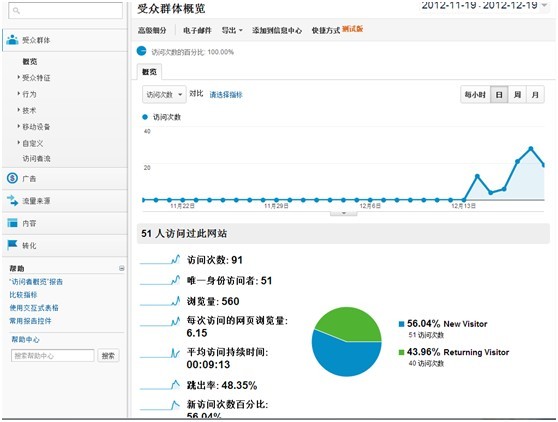Click the 跳出率 sparkline thumbnail
This screenshot has height=422, width=558.
point(160,385)
